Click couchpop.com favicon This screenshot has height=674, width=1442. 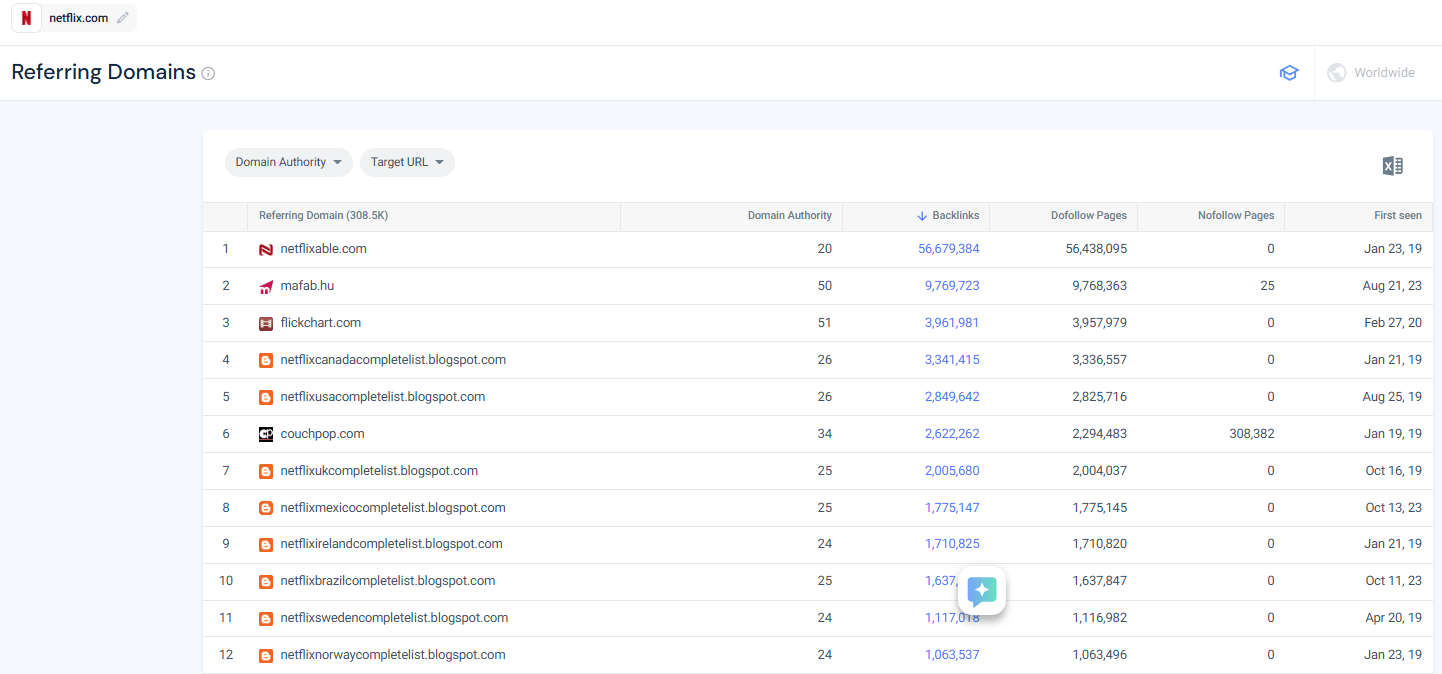coord(266,434)
